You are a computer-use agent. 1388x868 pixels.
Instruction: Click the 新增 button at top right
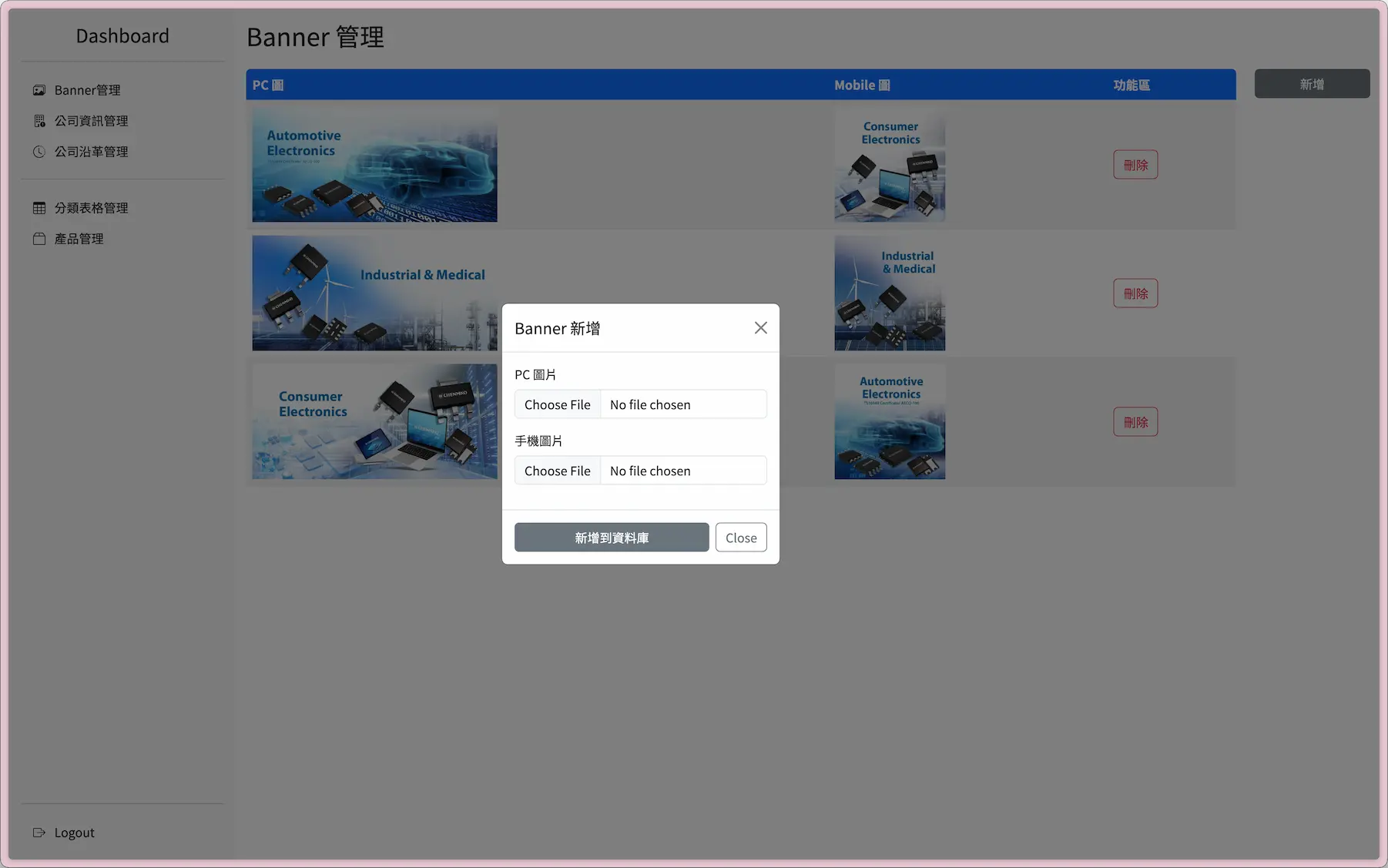click(1311, 84)
